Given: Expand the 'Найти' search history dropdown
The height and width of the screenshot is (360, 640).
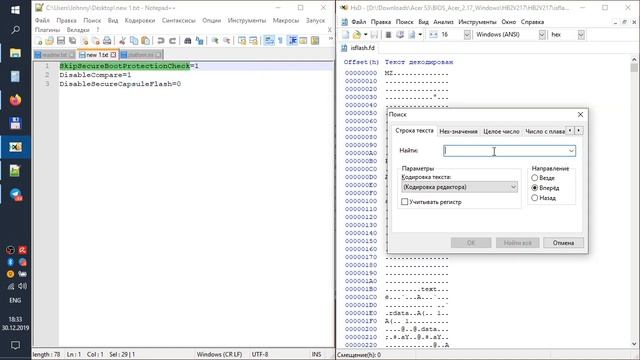Looking at the screenshot, I should tap(571, 151).
